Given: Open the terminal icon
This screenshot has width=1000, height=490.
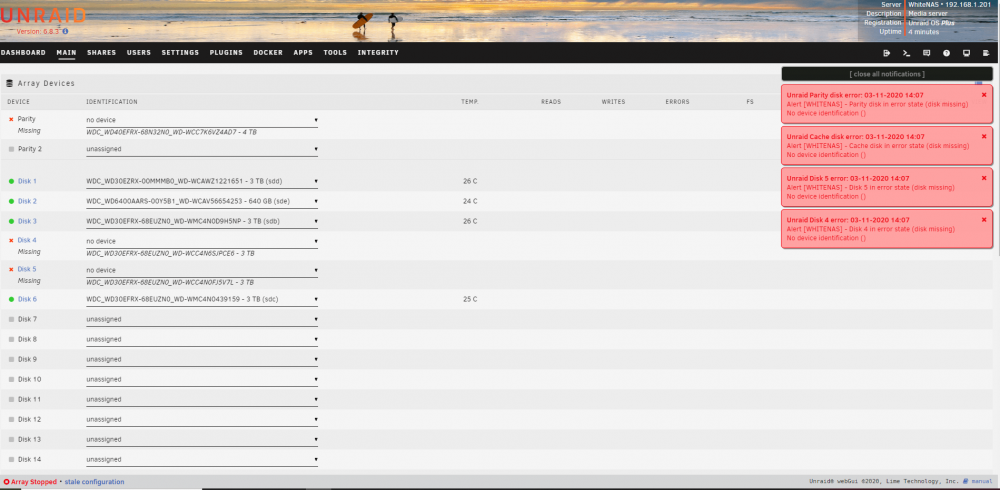Looking at the screenshot, I should click(906, 53).
